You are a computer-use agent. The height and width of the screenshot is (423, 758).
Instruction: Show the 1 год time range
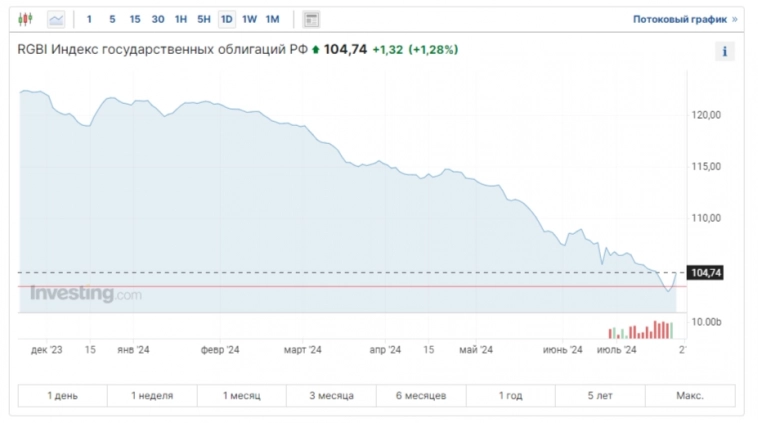(x=510, y=395)
